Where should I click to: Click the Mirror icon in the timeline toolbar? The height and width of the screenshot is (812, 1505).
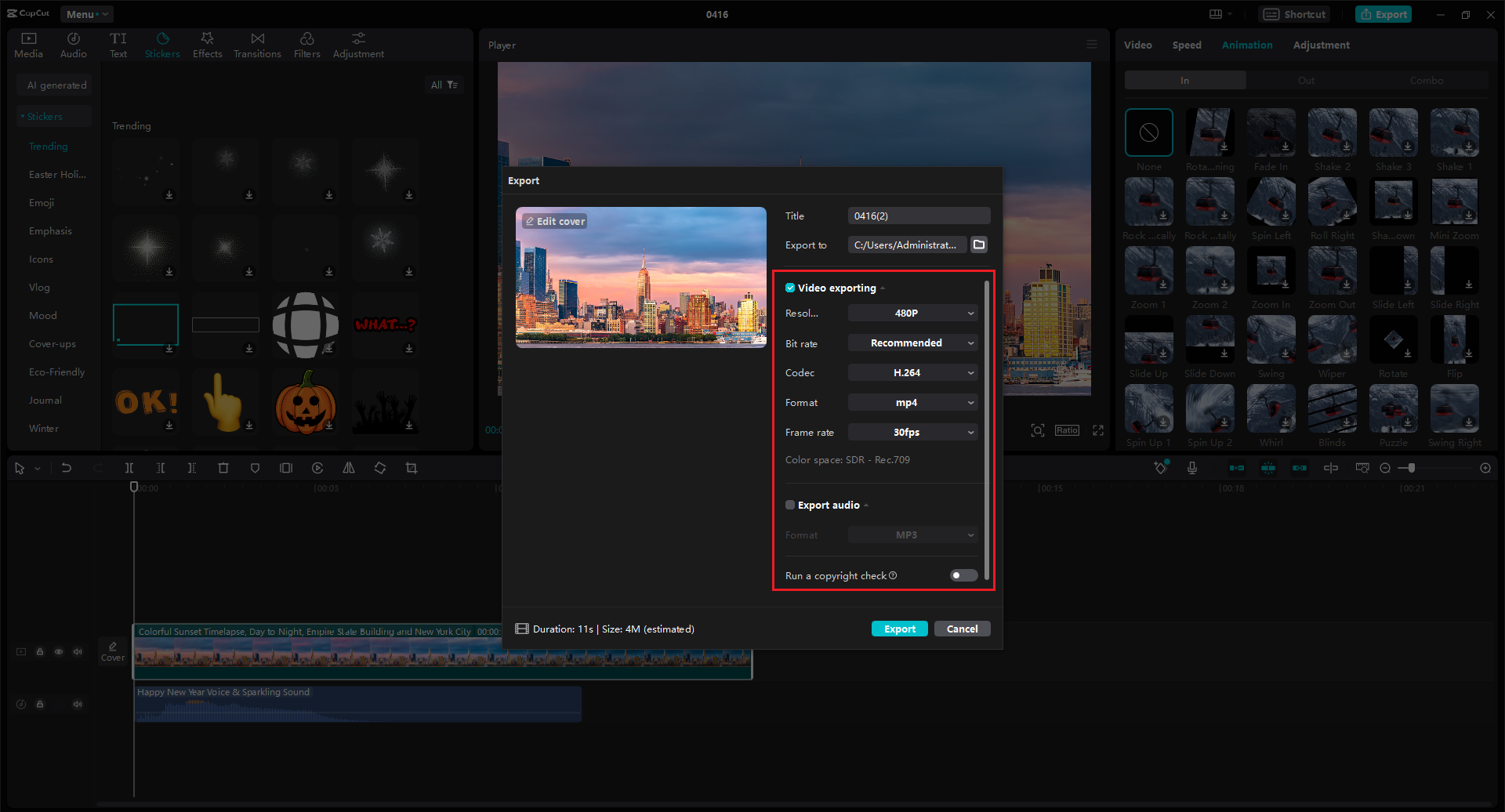click(x=349, y=467)
